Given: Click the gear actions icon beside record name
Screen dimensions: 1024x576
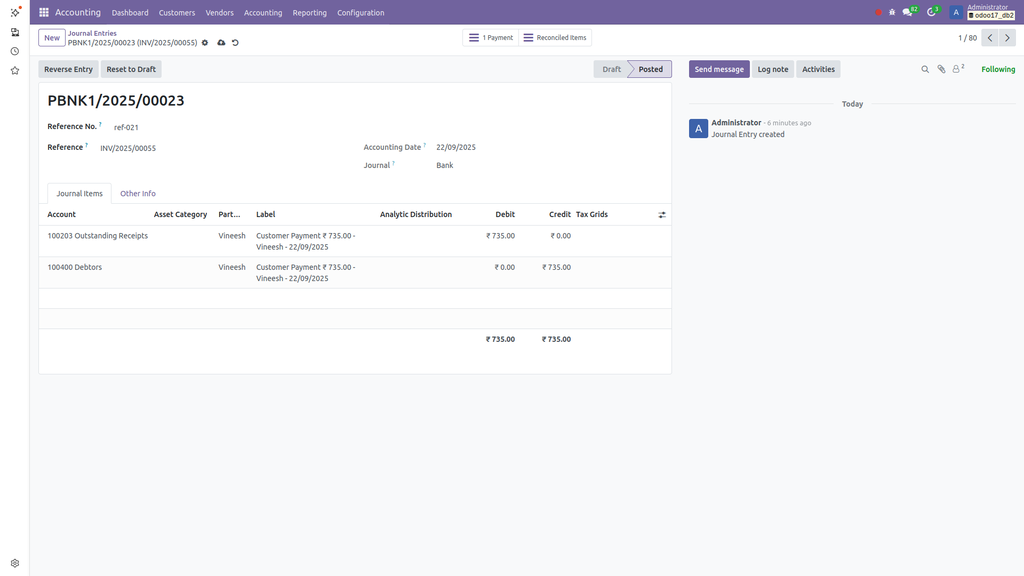Looking at the screenshot, I should [205, 43].
